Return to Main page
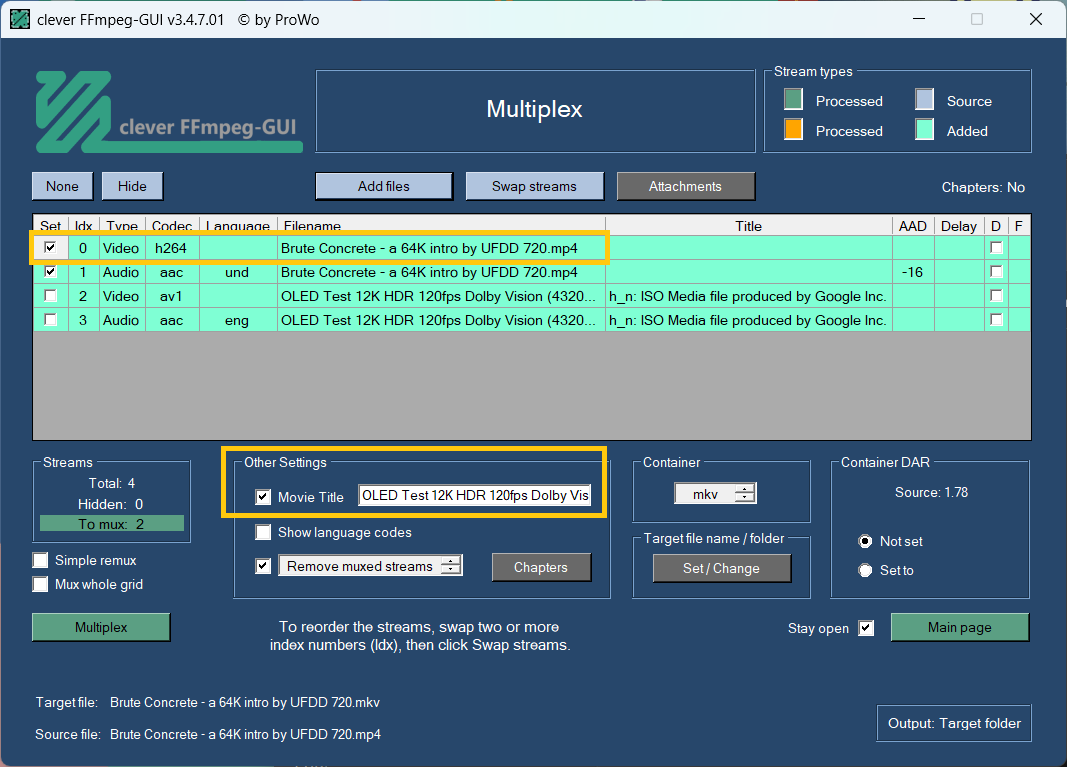This screenshot has height=767, width=1067. pos(959,627)
